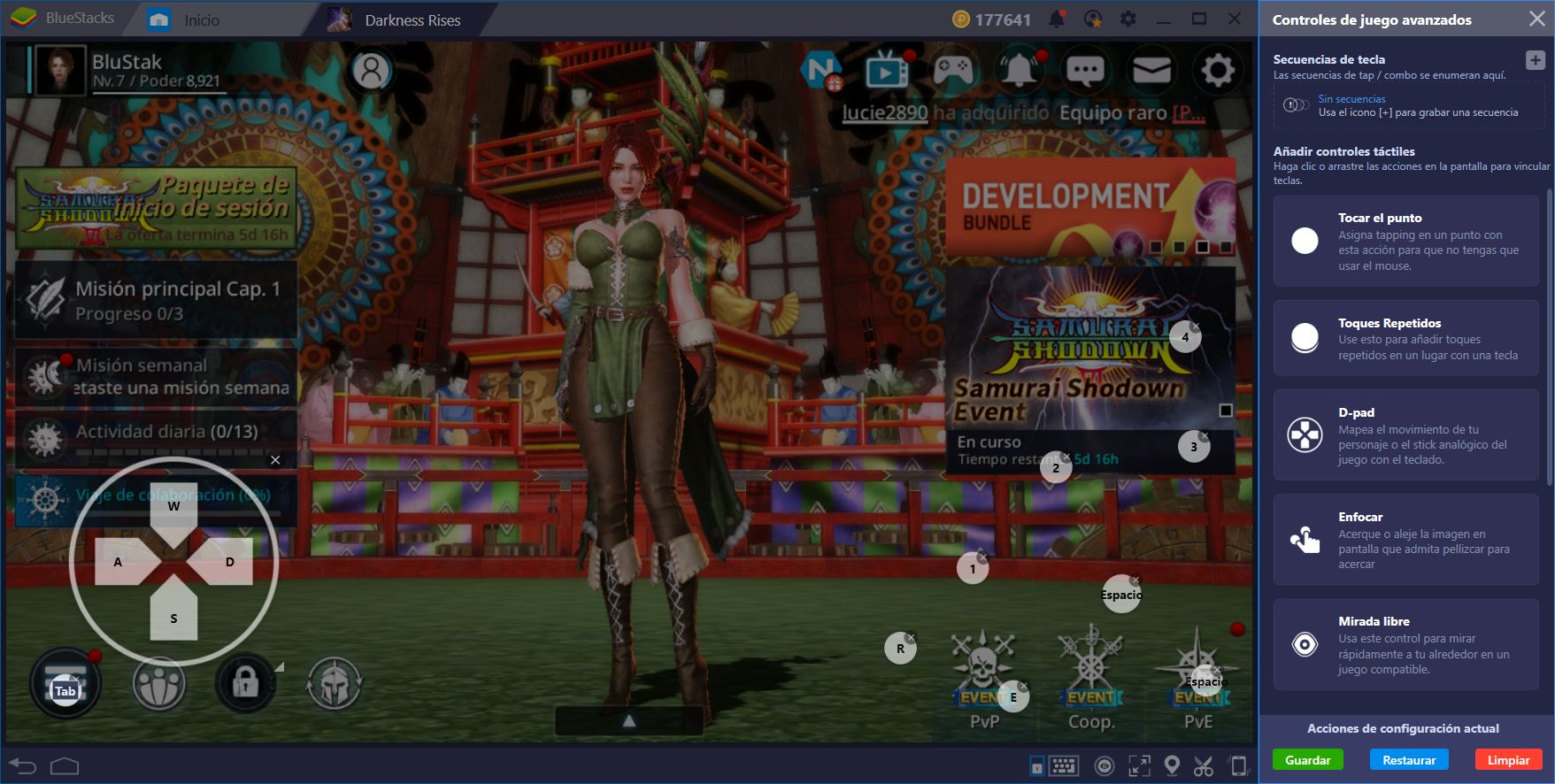Add a new key sequence with plus icon
The height and width of the screenshot is (784, 1555).
[1535, 60]
